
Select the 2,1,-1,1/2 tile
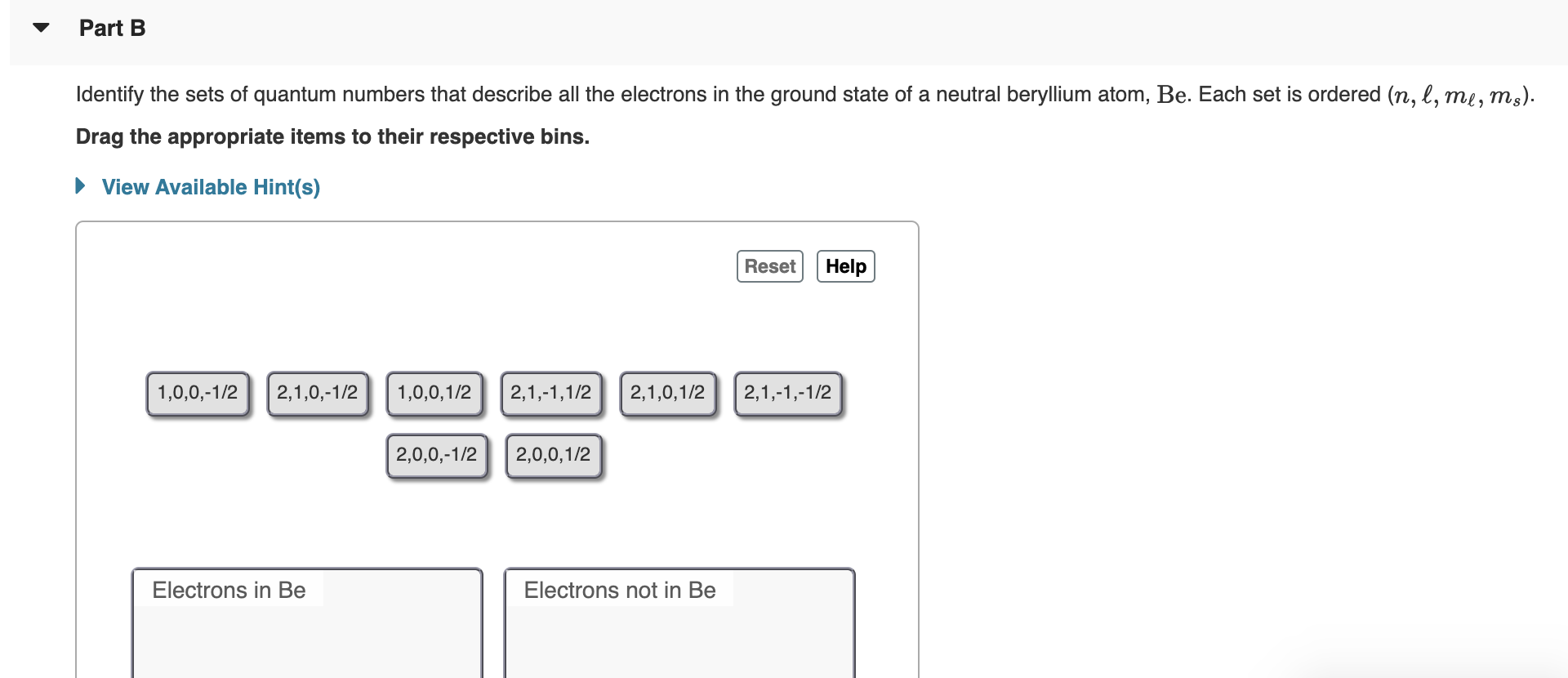[x=551, y=392]
